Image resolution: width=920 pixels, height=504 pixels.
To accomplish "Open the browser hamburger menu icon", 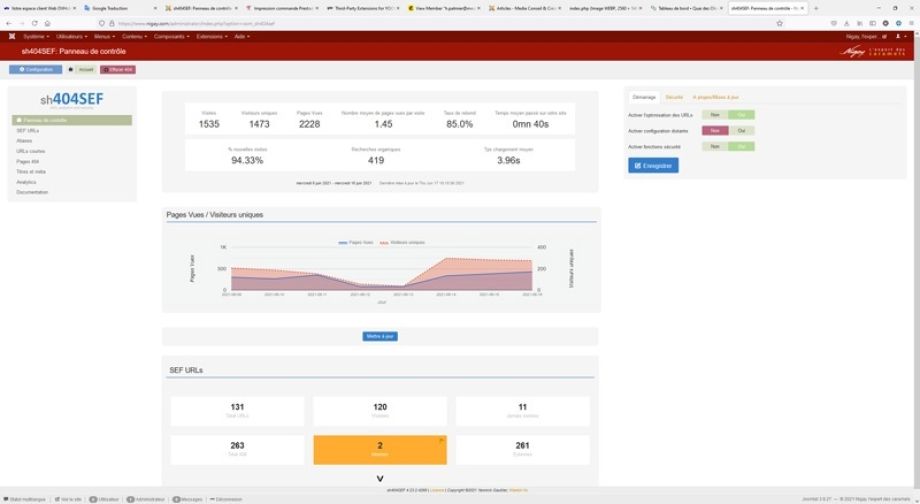I will [x=911, y=23].
